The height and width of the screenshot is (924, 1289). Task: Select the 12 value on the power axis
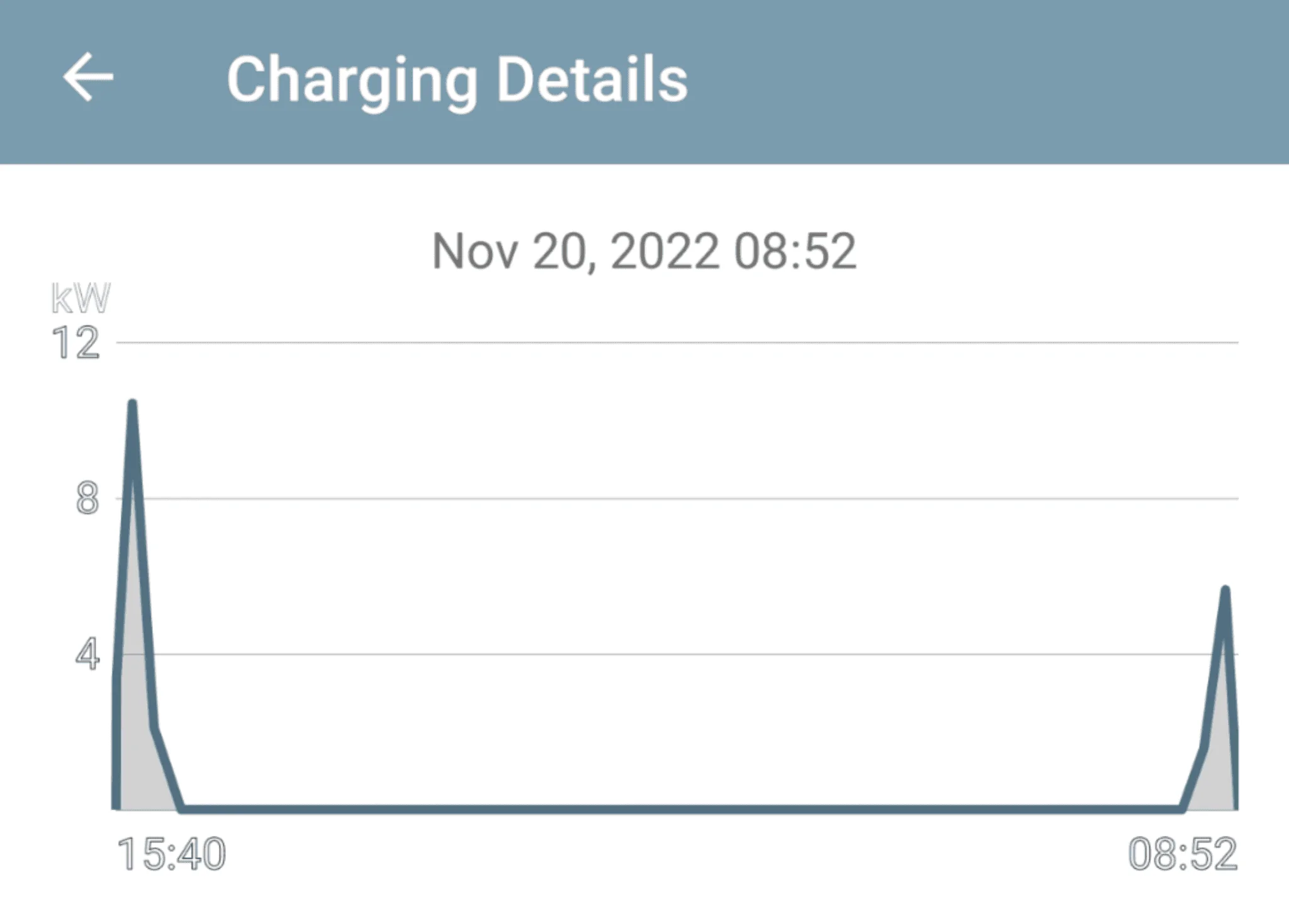(x=76, y=343)
